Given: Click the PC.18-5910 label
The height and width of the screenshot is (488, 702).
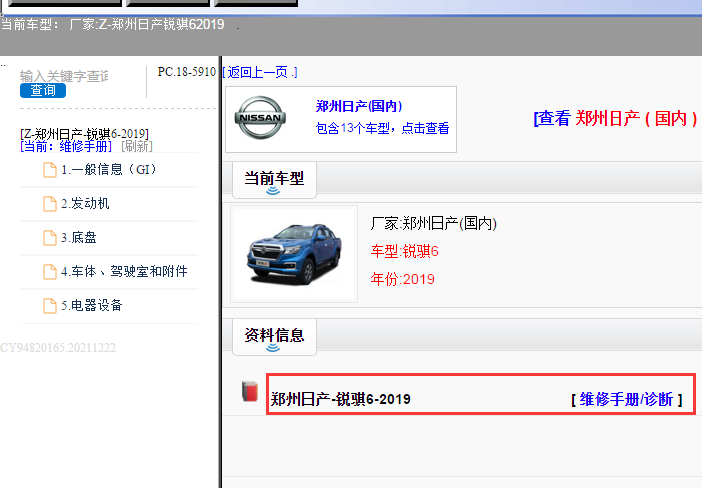Looking at the screenshot, I should (187, 72).
